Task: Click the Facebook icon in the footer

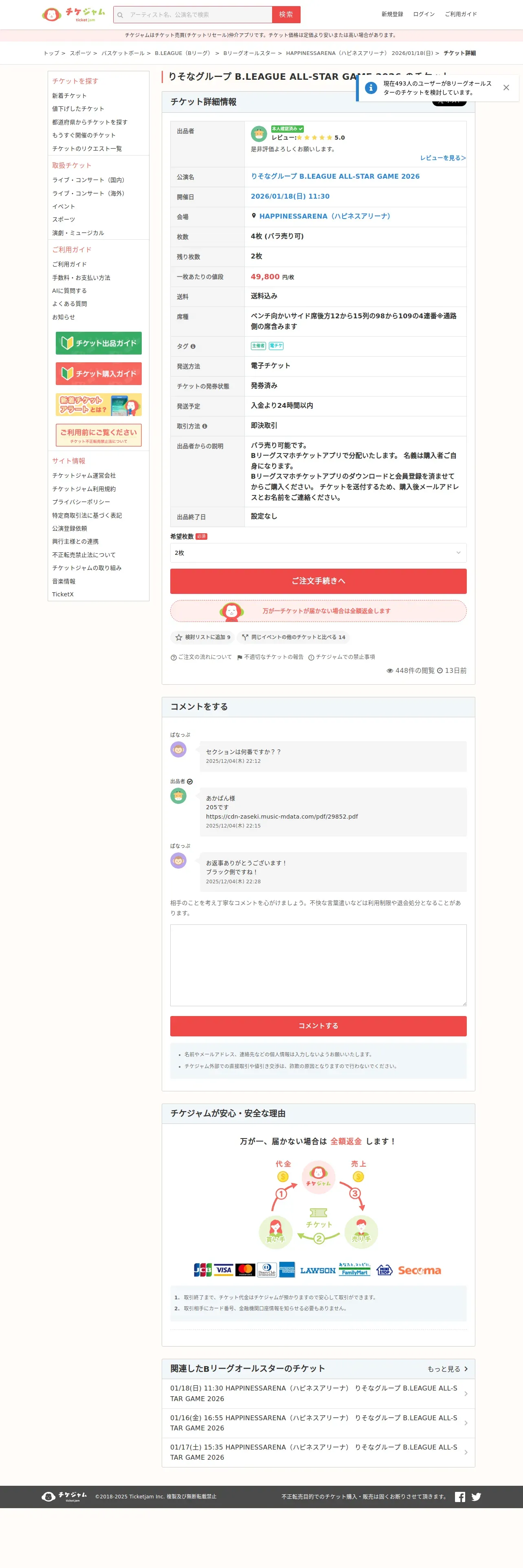Action: tap(460, 1497)
